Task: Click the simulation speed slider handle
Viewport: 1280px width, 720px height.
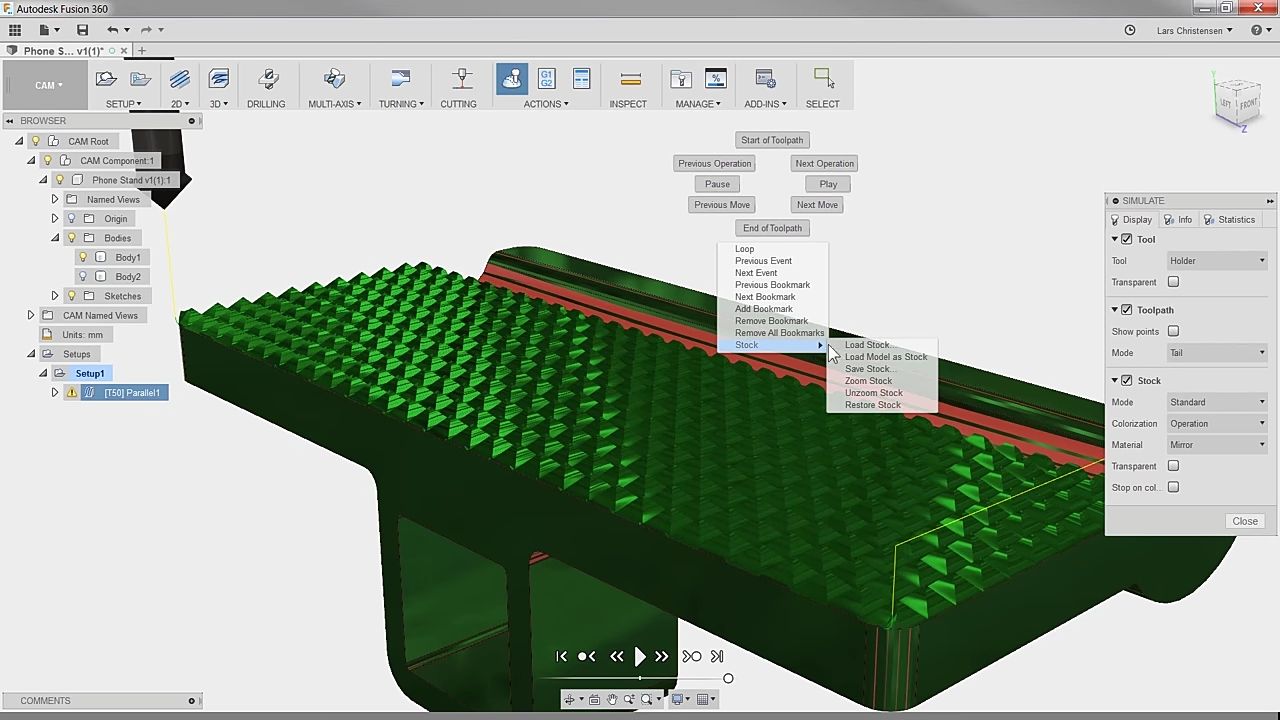Action: click(x=728, y=679)
